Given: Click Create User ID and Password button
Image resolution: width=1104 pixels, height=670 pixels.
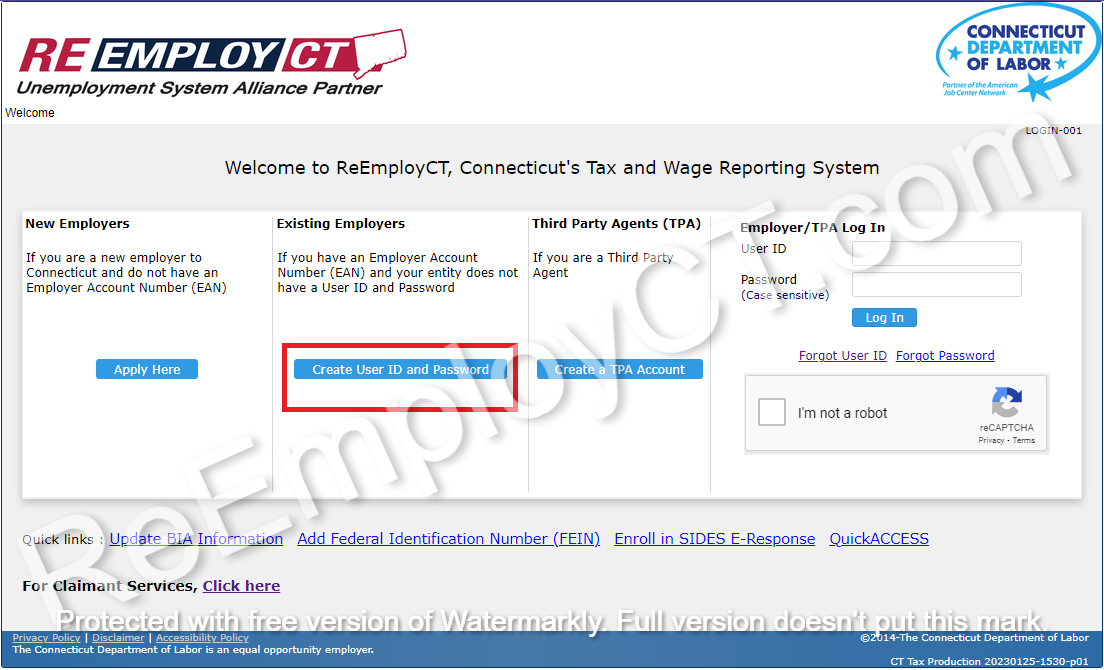Looking at the screenshot, I should click(400, 370).
